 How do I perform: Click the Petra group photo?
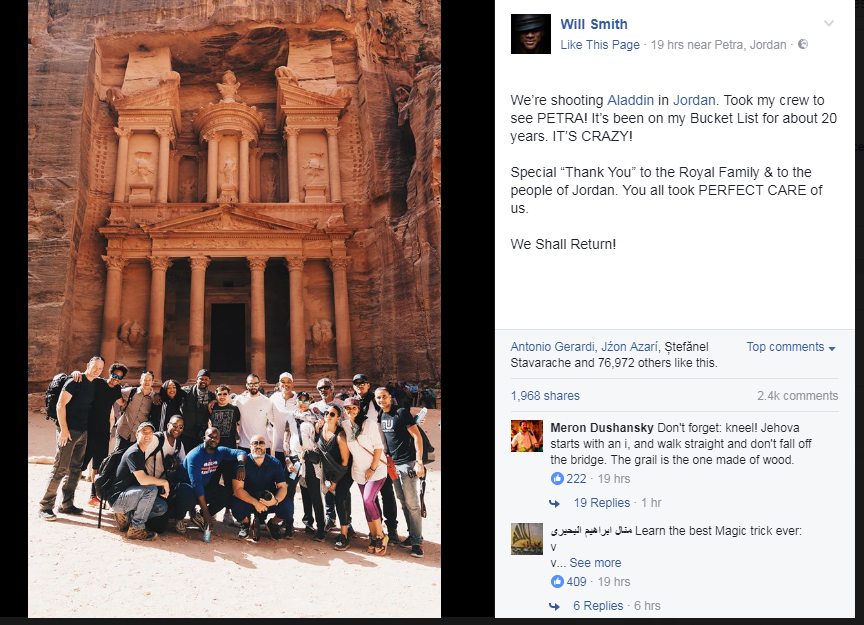[x=234, y=309]
